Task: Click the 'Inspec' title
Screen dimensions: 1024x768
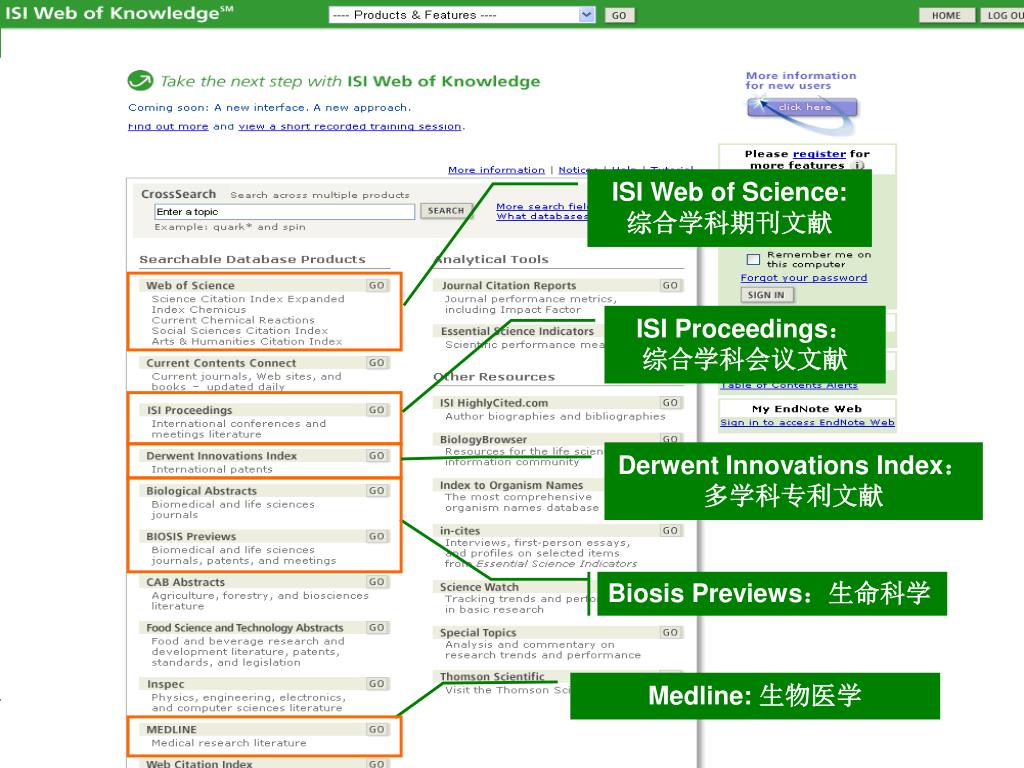Action: point(165,684)
